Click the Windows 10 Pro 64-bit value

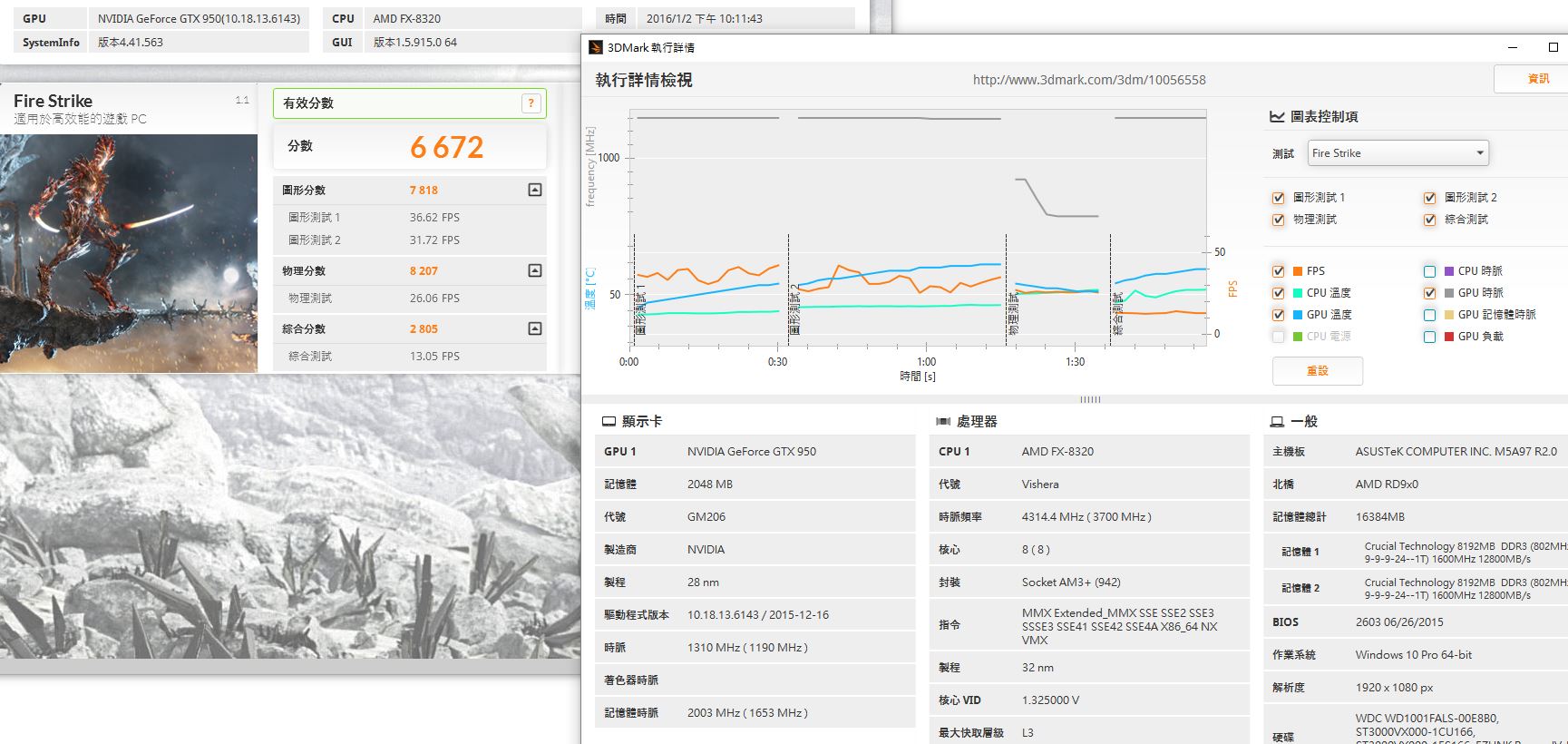coord(1414,655)
